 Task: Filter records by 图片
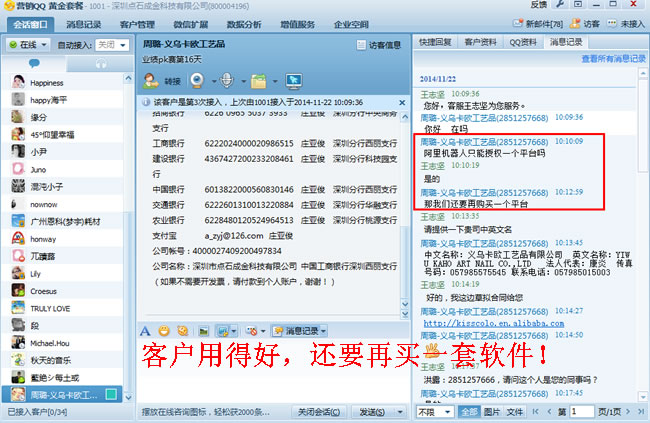[492, 412]
